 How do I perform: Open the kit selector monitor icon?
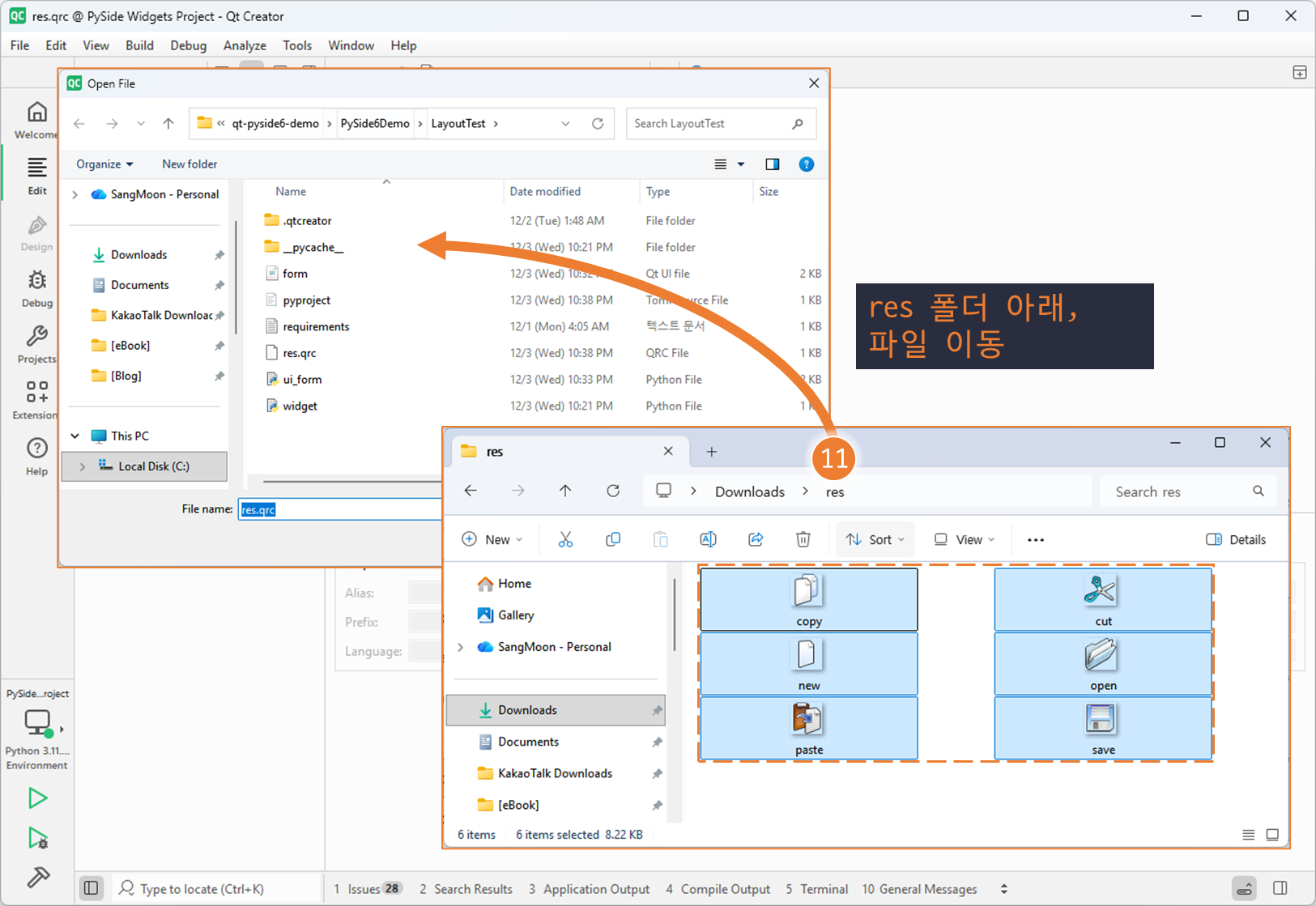(x=38, y=723)
